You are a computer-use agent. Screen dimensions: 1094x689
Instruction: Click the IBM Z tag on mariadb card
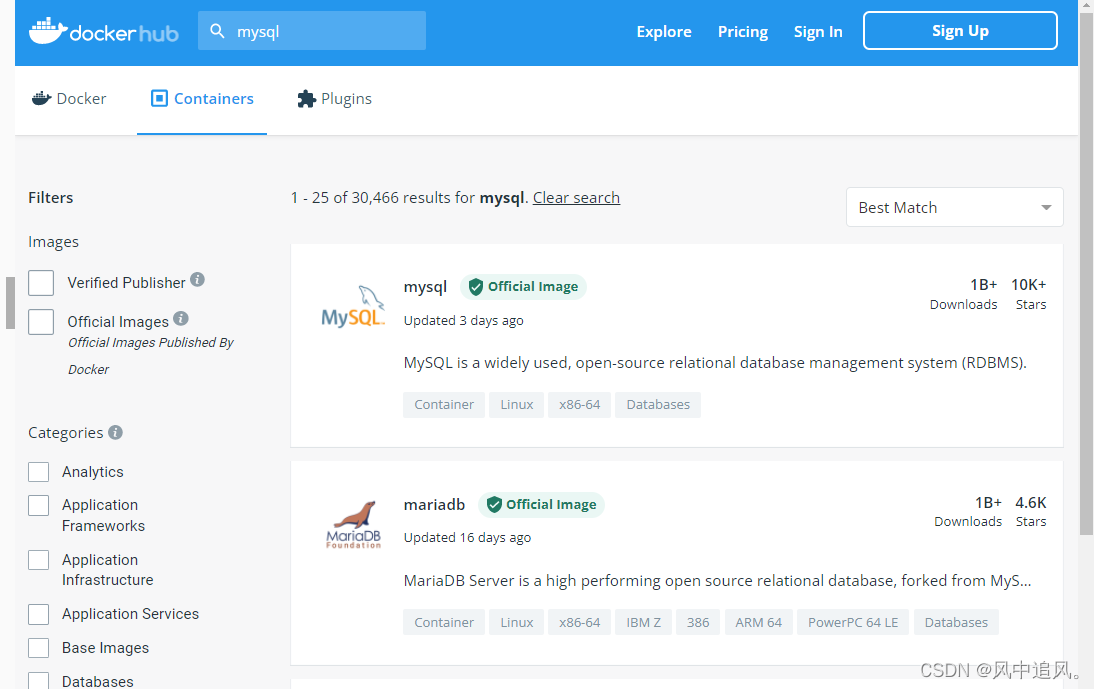pos(643,622)
